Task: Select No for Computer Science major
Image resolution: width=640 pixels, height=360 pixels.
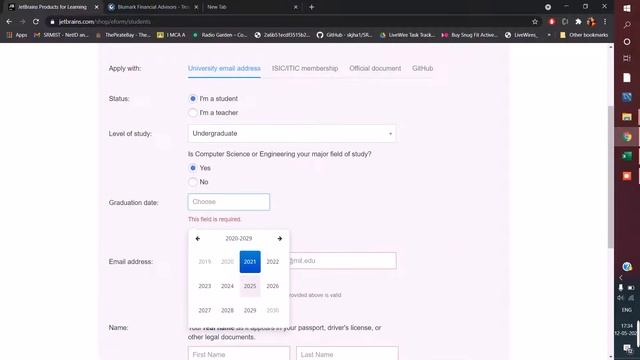Action: [193, 182]
